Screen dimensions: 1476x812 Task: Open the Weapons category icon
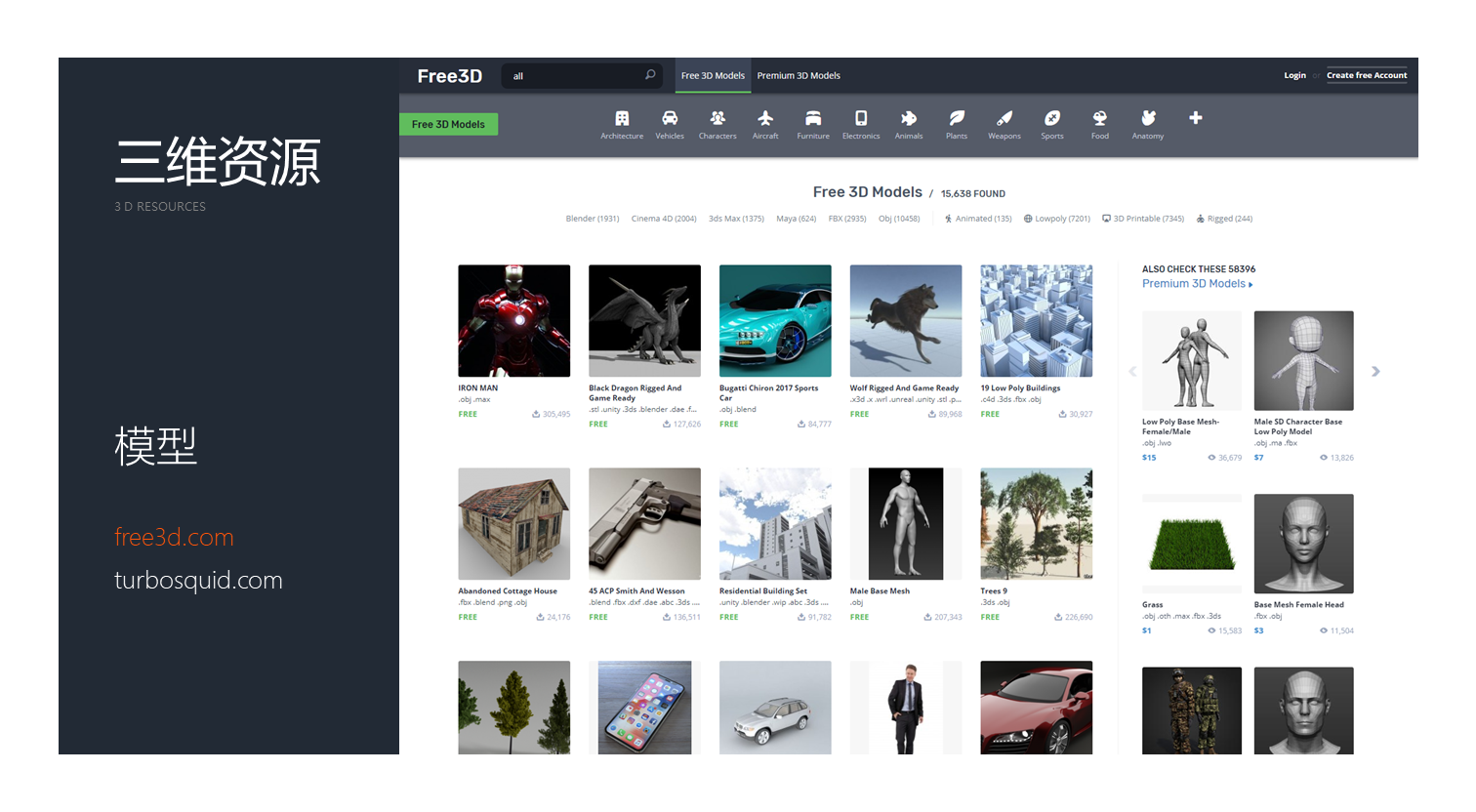coord(1004,118)
